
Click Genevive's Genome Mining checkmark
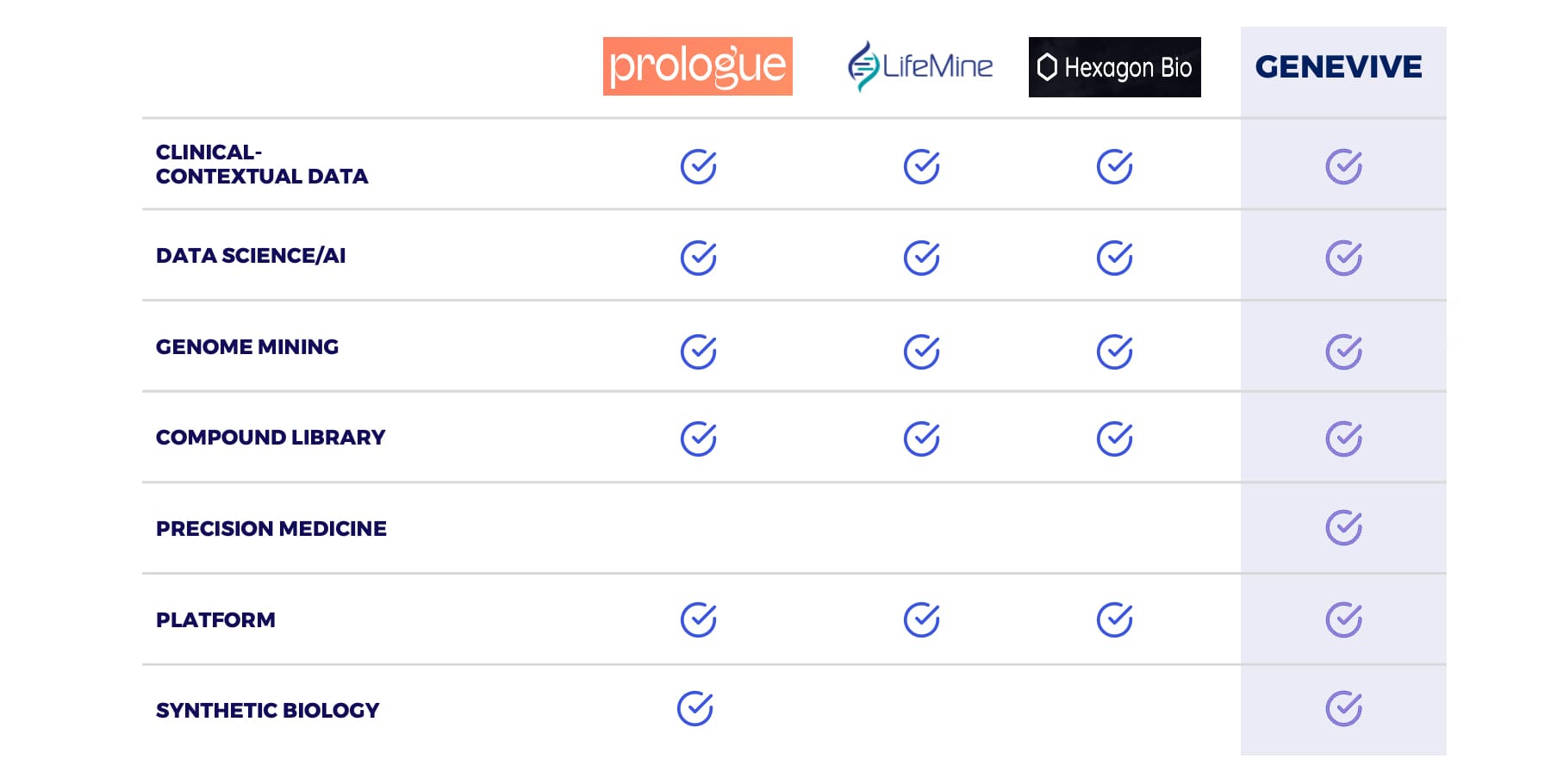tap(1343, 352)
